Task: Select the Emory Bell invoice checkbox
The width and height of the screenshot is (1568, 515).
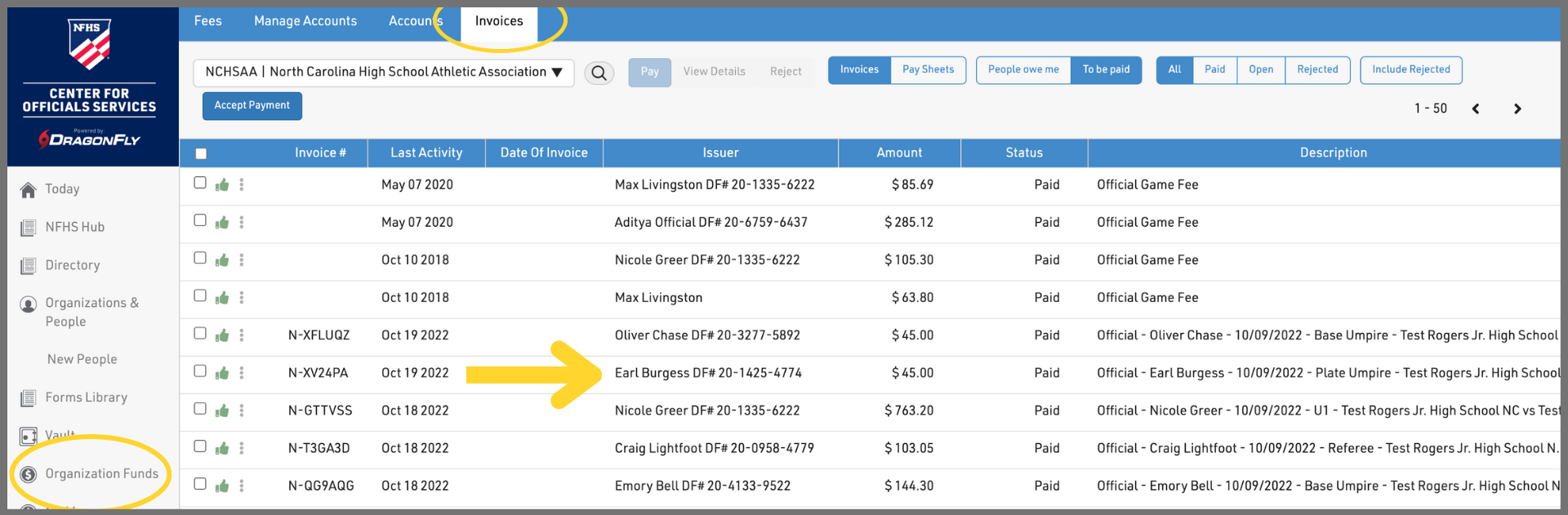Action: click(200, 484)
